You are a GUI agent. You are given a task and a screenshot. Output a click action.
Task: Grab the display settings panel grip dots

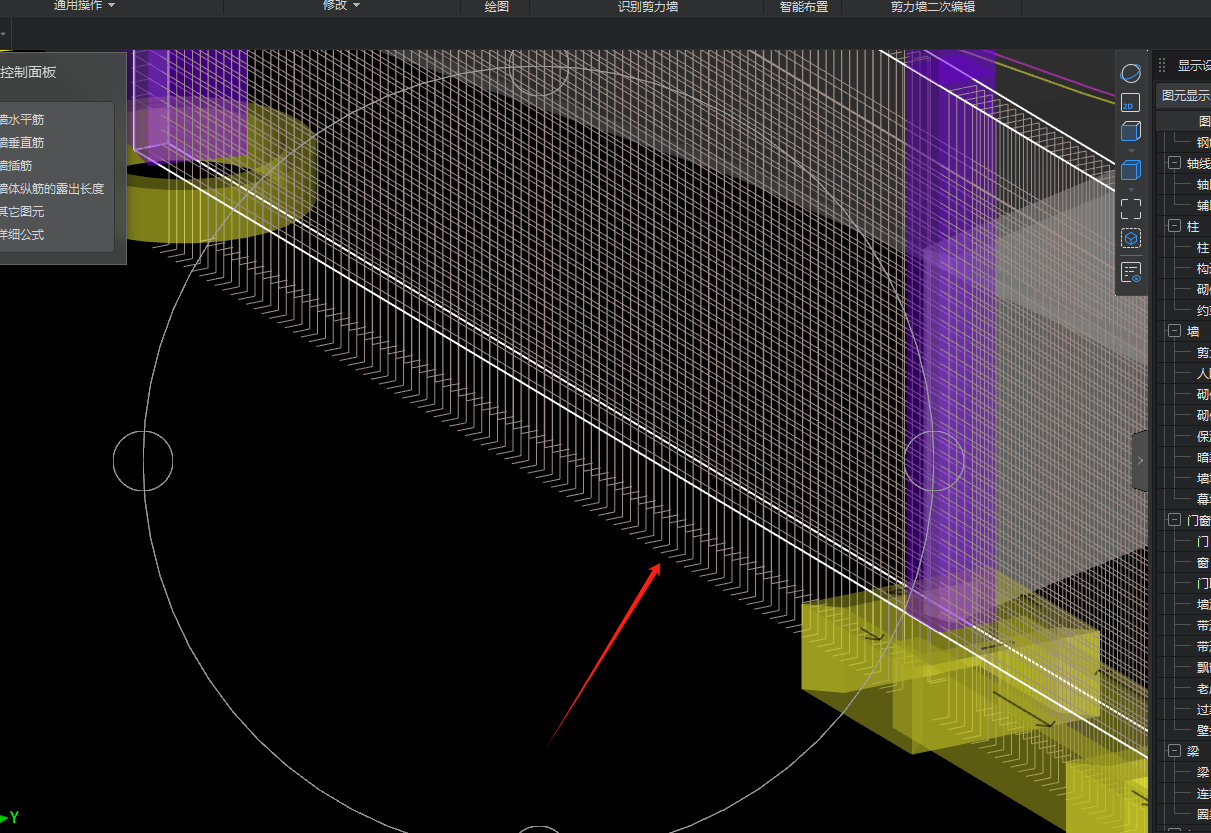1162,66
